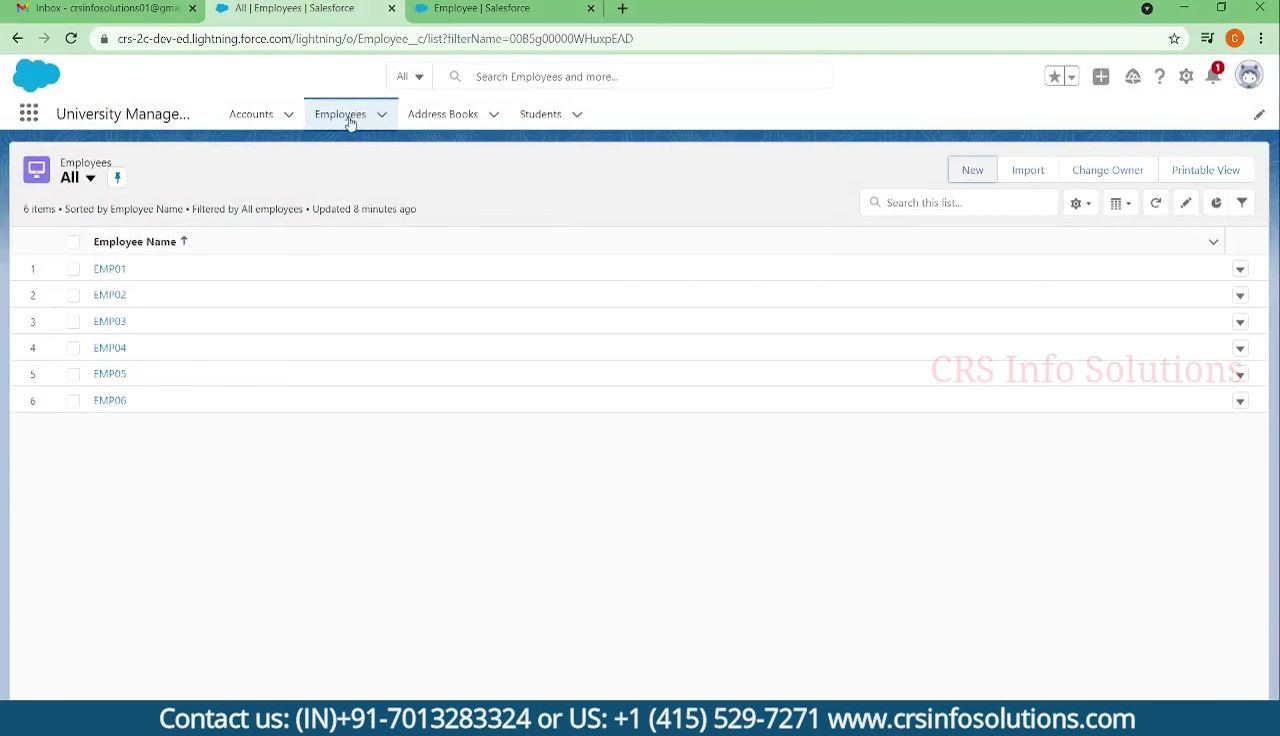Click the Employees object icon
The height and width of the screenshot is (736, 1280).
click(37, 170)
